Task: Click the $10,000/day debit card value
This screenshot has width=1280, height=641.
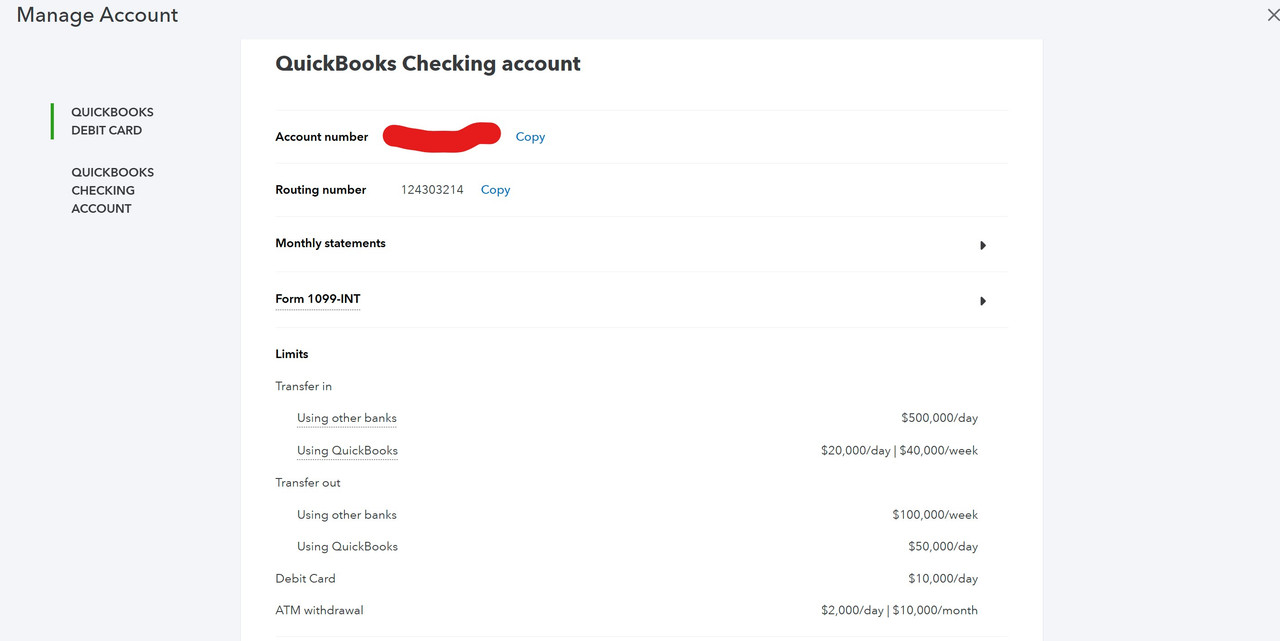Action: click(943, 579)
